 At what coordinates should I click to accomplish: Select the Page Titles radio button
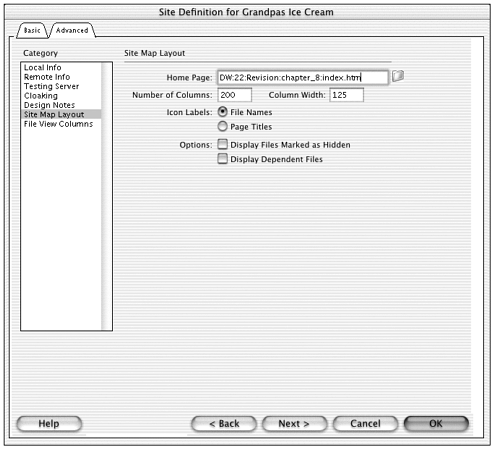[x=222, y=126]
